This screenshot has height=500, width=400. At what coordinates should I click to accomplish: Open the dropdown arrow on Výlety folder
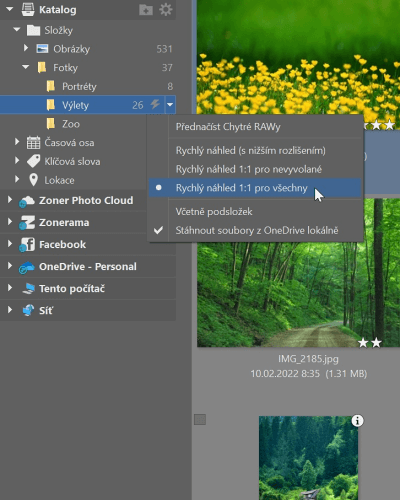(x=170, y=105)
